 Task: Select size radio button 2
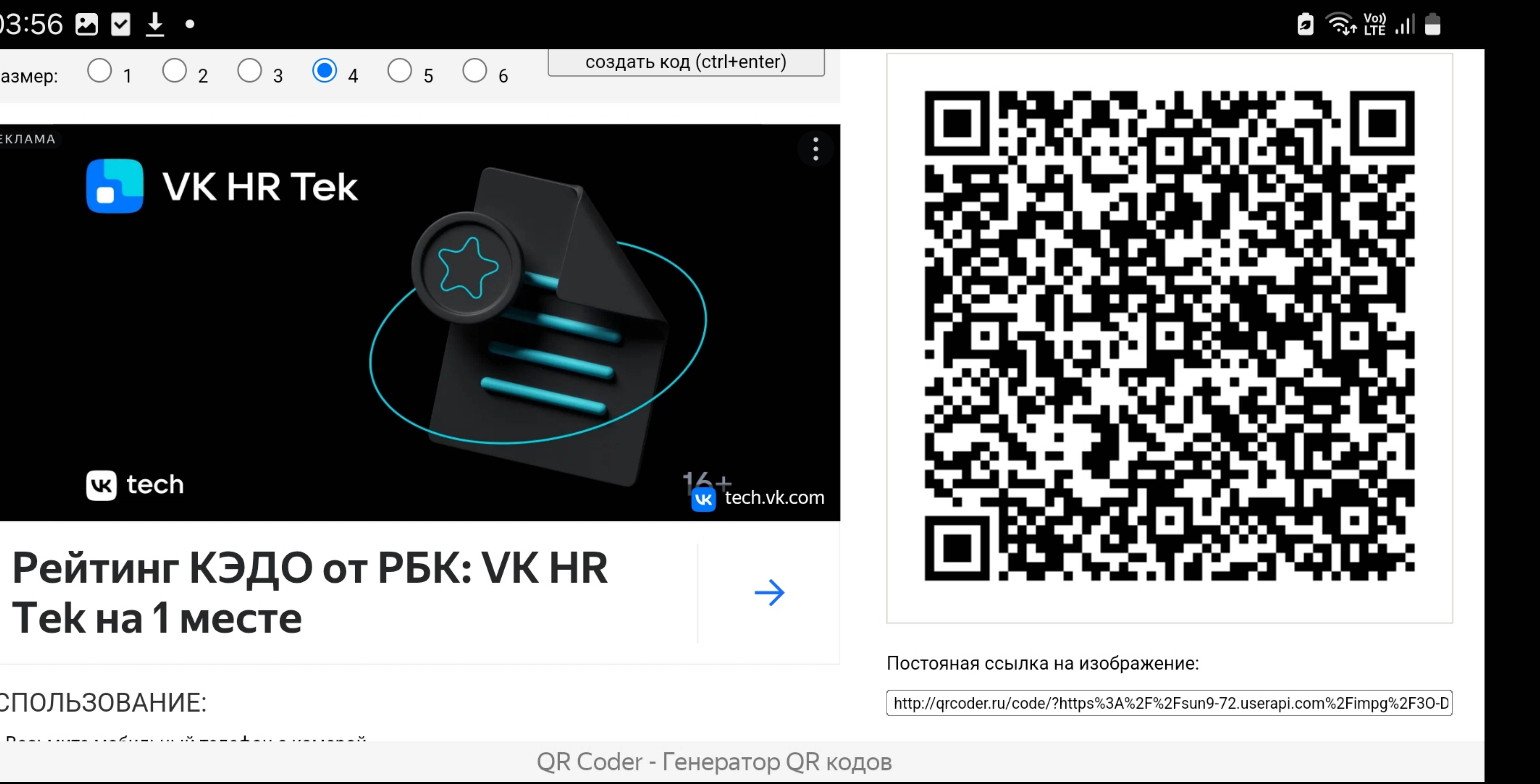click(175, 71)
